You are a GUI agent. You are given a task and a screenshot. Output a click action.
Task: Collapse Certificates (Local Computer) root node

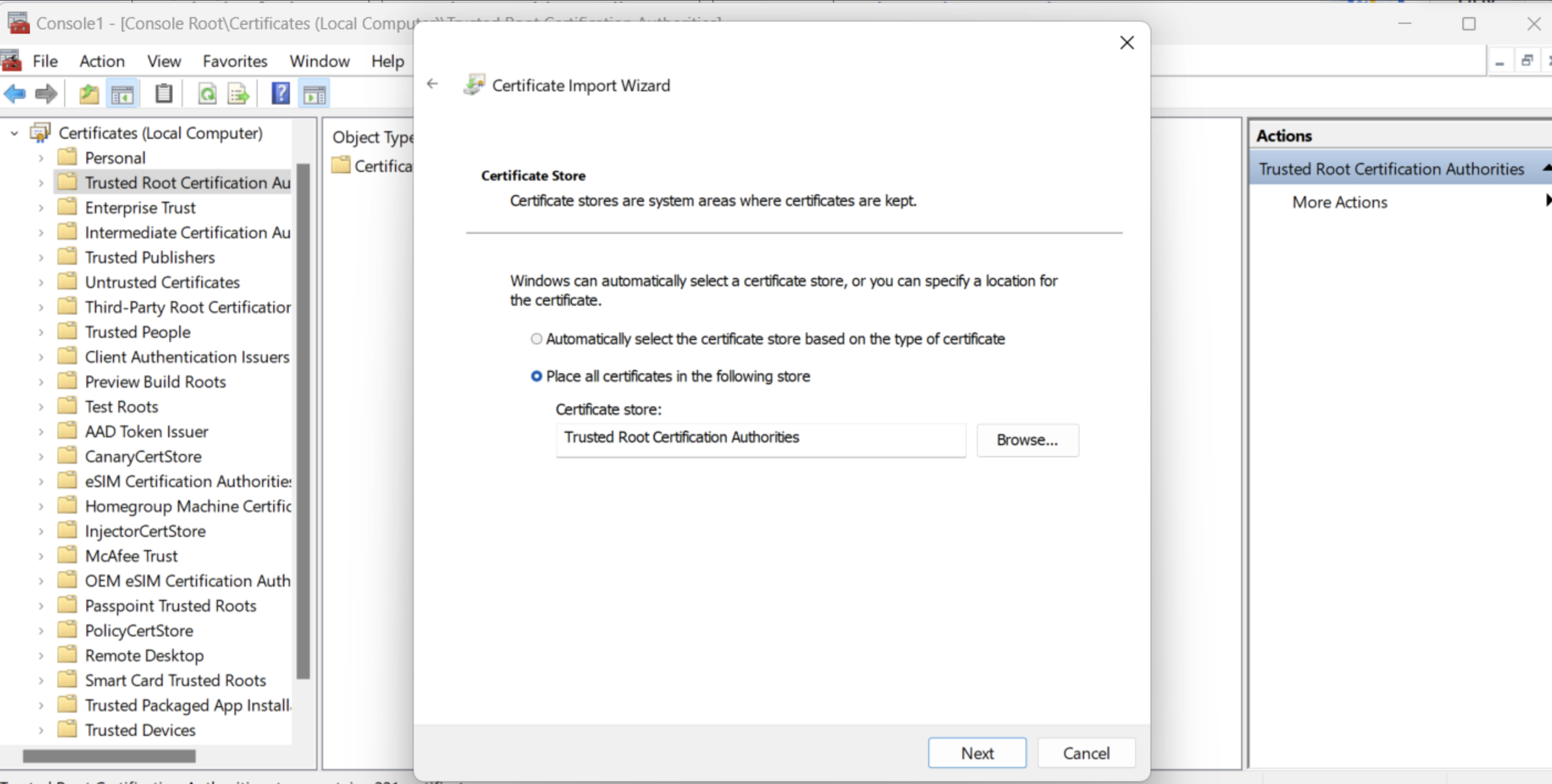pyautogui.click(x=14, y=133)
